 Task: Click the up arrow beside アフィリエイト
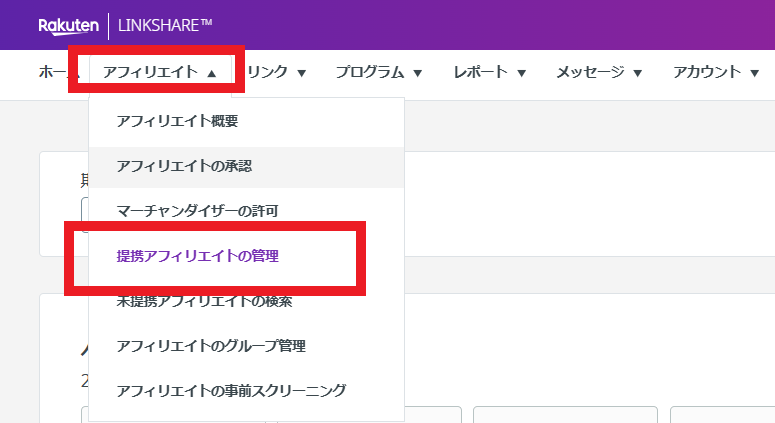pyautogui.click(x=212, y=73)
